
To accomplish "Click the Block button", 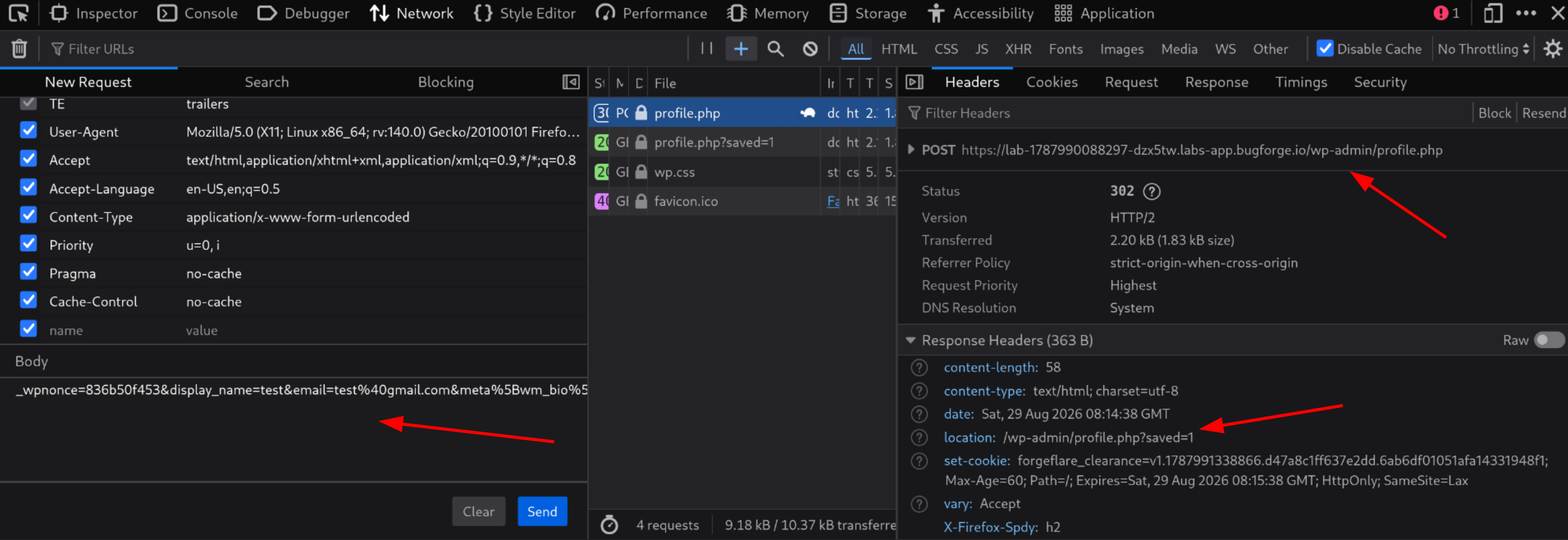I will click(1494, 113).
